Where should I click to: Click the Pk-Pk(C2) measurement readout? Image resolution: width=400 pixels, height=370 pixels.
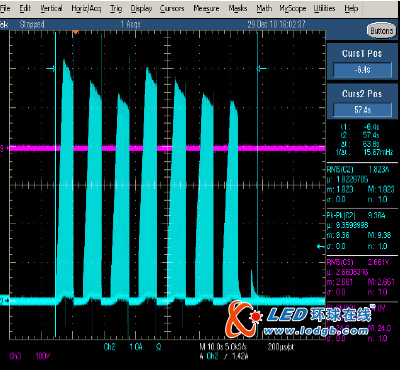[x=357, y=216]
